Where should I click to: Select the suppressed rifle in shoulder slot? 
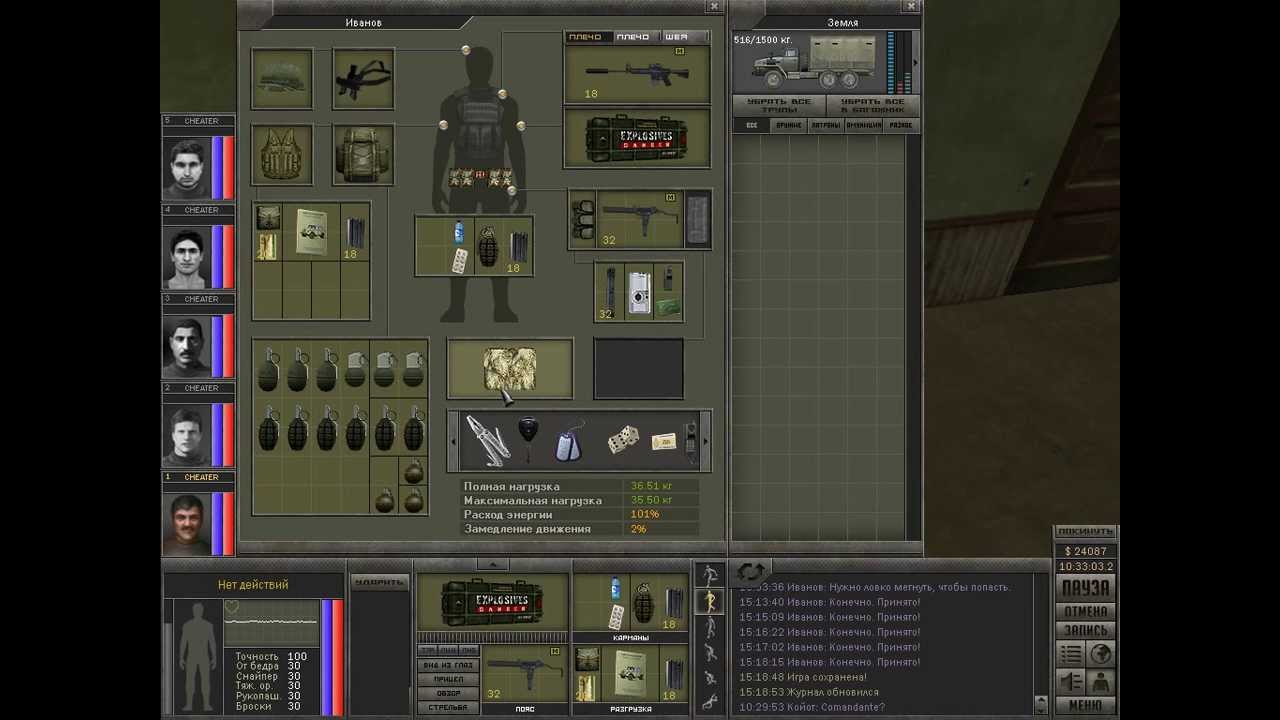pyautogui.click(x=637, y=74)
